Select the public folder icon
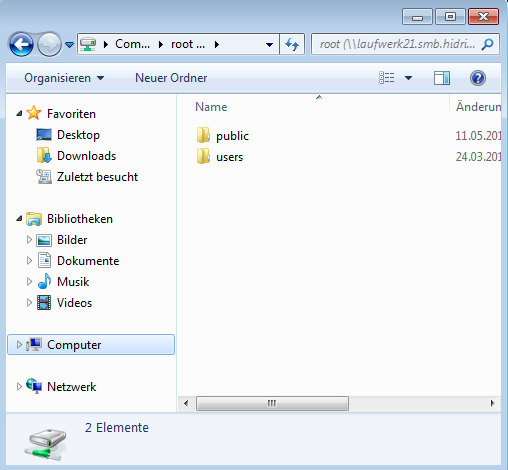 tap(203, 136)
